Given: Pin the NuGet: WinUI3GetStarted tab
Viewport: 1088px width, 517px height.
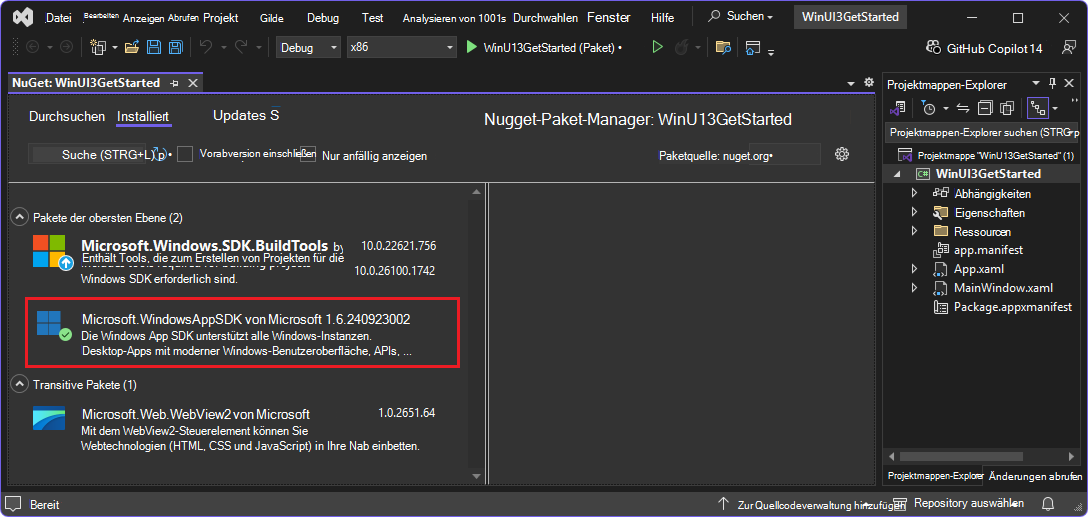Looking at the screenshot, I should click(x=174, y=83).
